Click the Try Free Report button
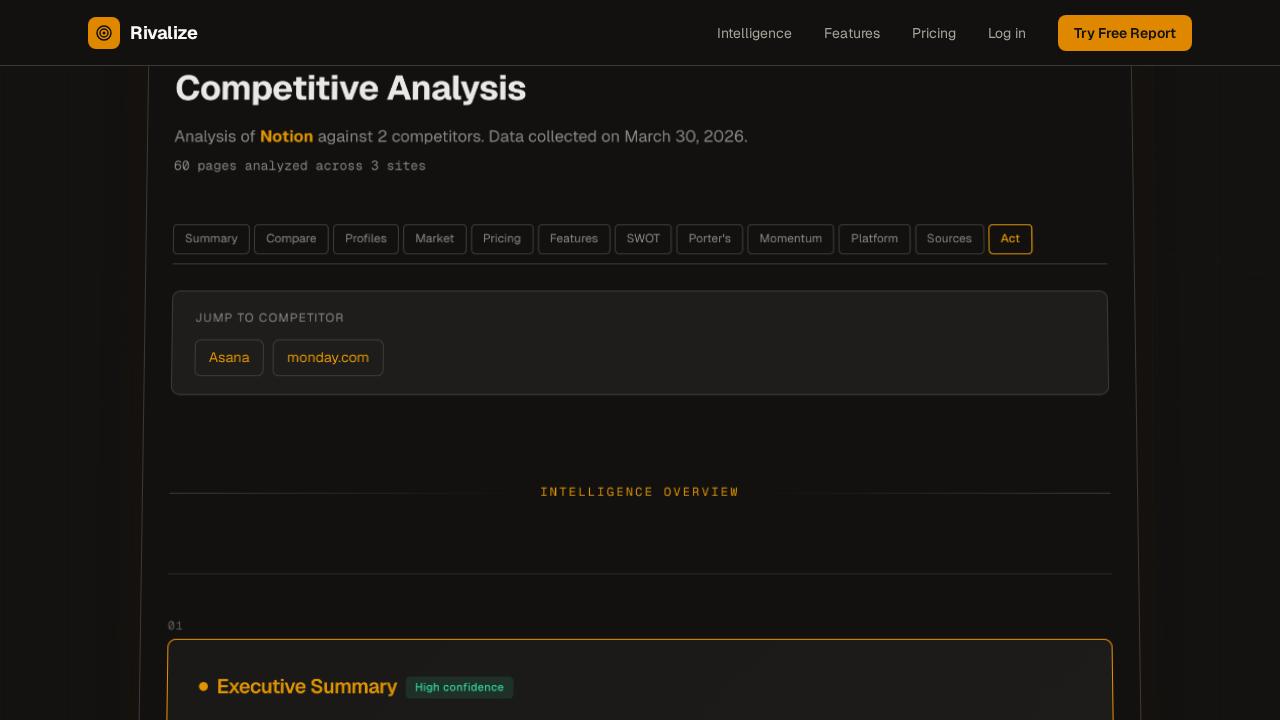The width and height of the screenshot is (1280, 720). point(1125,33)
